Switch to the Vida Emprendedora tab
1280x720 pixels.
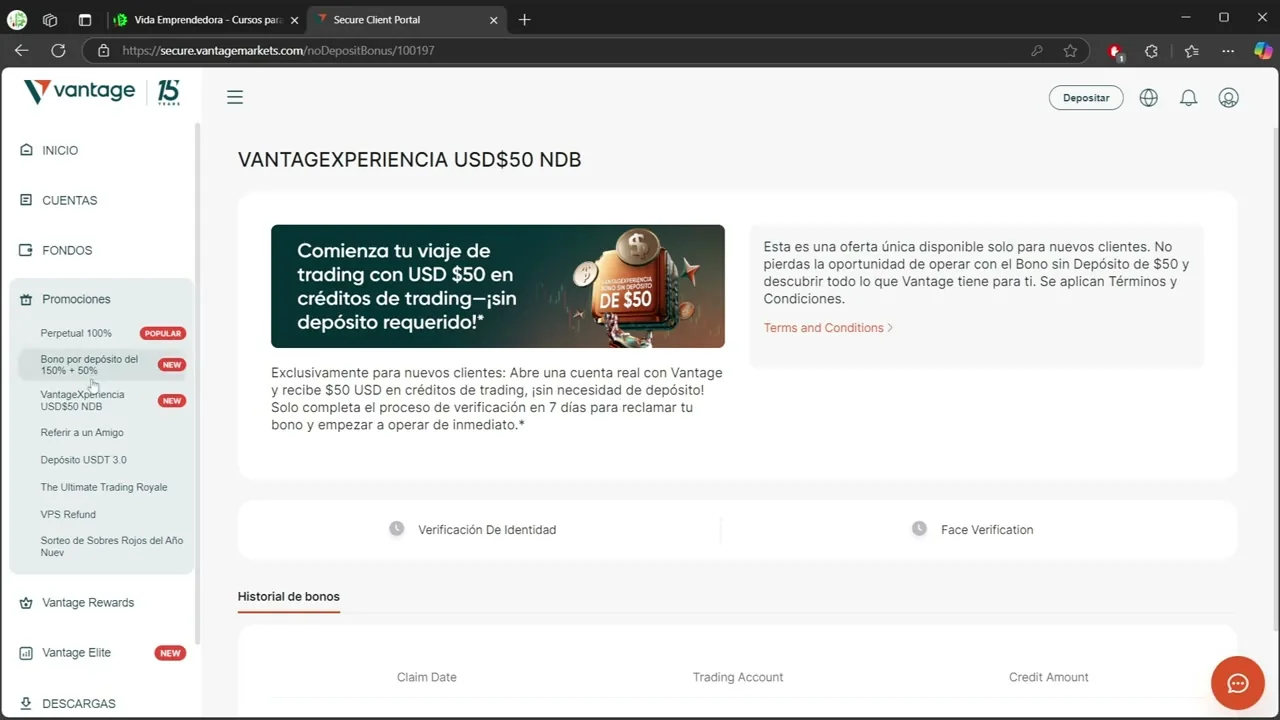(206, 19)
